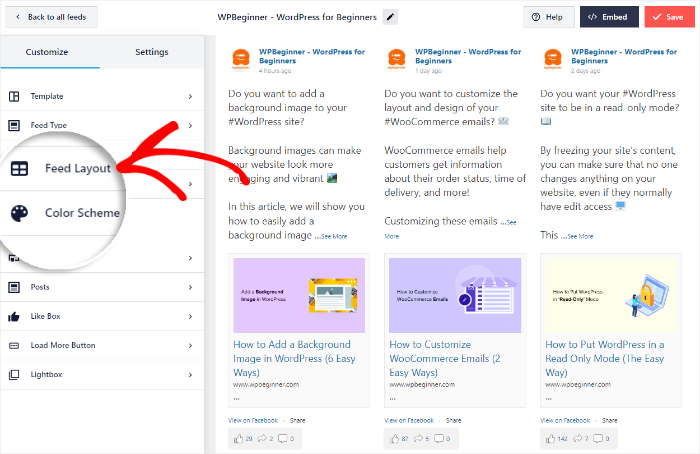Click the WooCommerce Emails post thumbnail
Screen dimensions: 700x454
click(455, 295)
